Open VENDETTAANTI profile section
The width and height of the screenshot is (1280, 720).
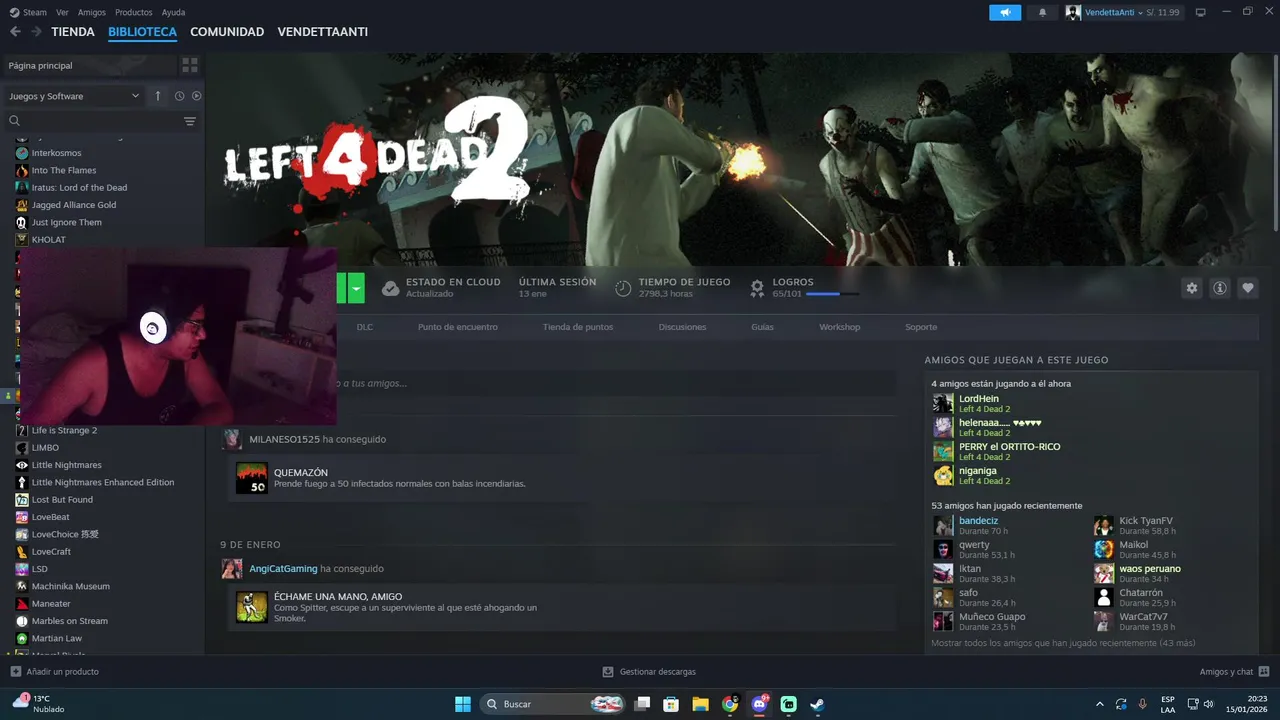(323, 32)
